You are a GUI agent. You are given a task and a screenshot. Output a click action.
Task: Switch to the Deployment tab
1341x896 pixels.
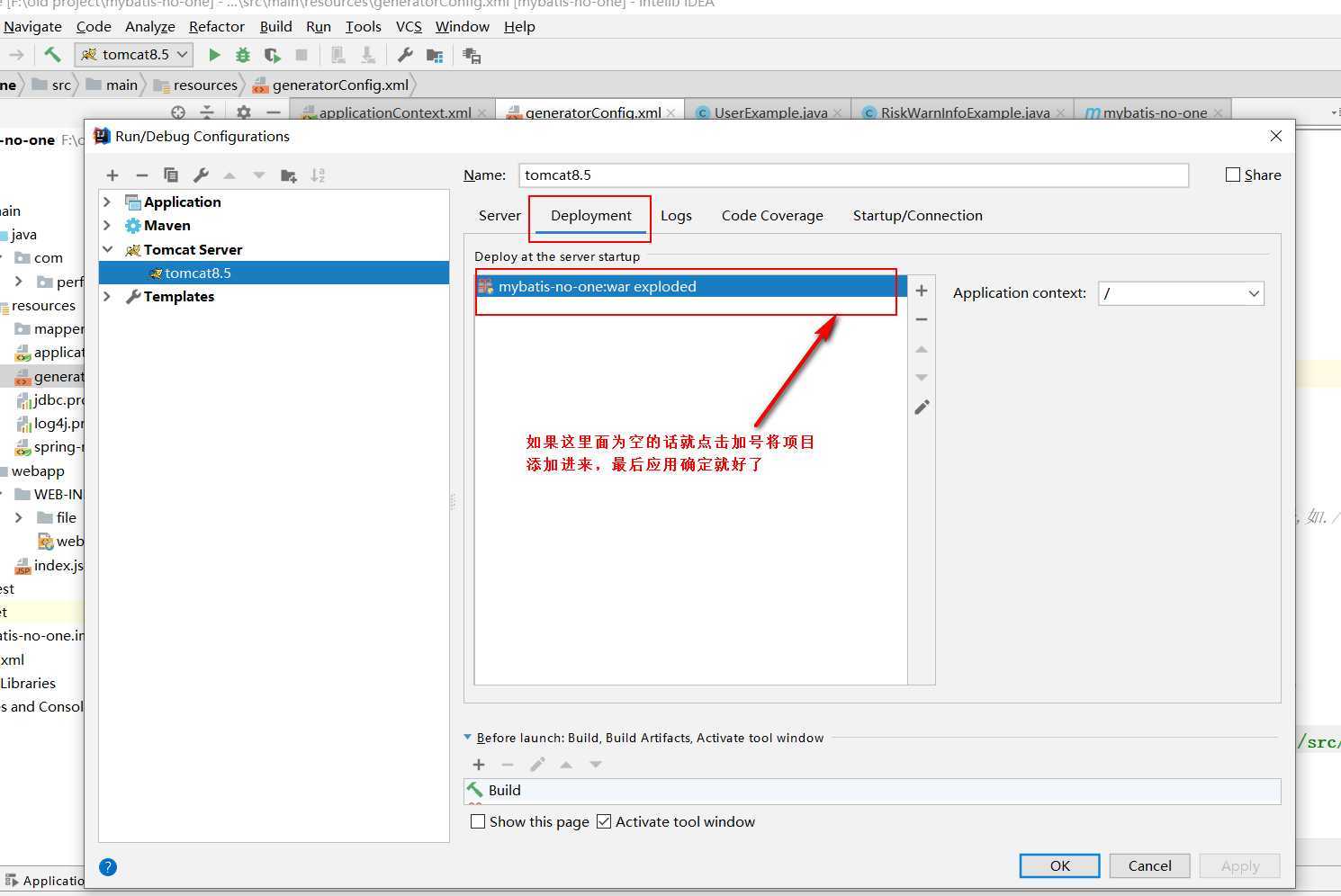[591, 216]
